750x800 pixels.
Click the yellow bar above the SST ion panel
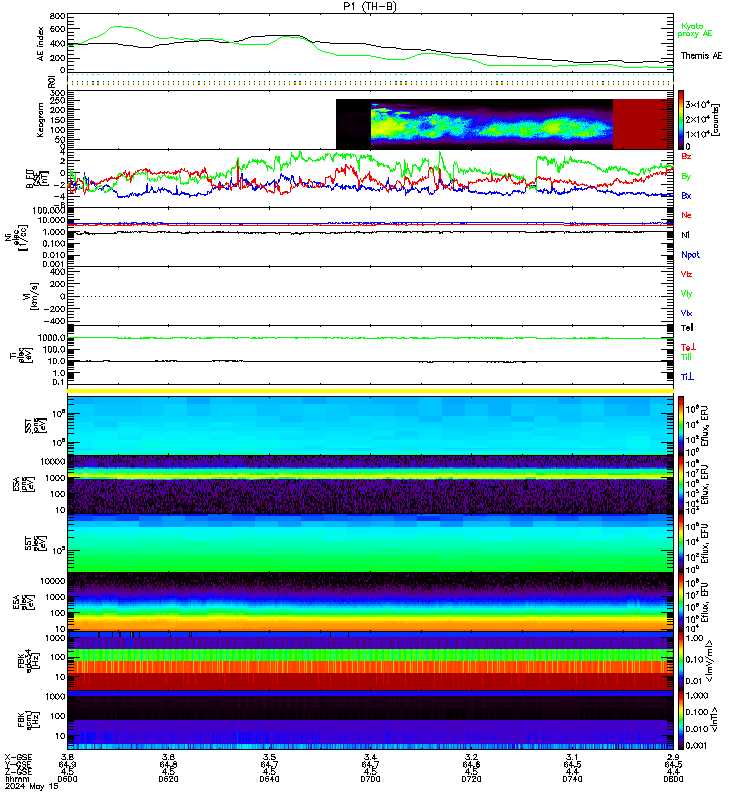tap(370, 391)
